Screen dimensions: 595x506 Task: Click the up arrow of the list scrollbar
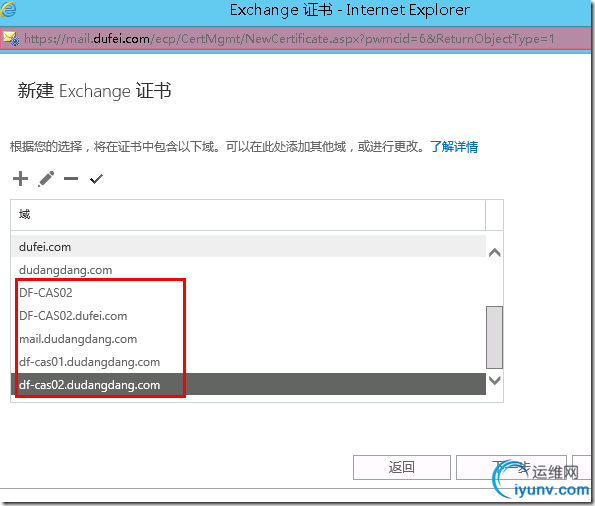pos(494,252)
